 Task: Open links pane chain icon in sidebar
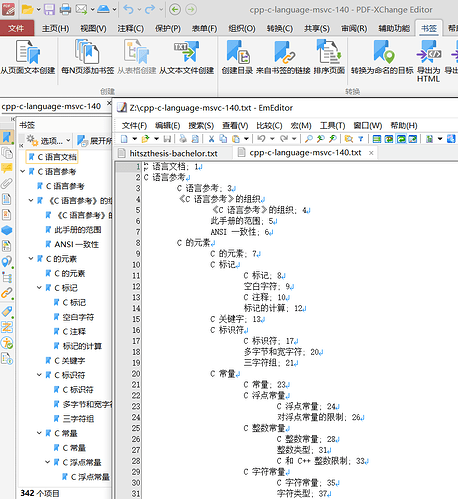pos(7,293)
